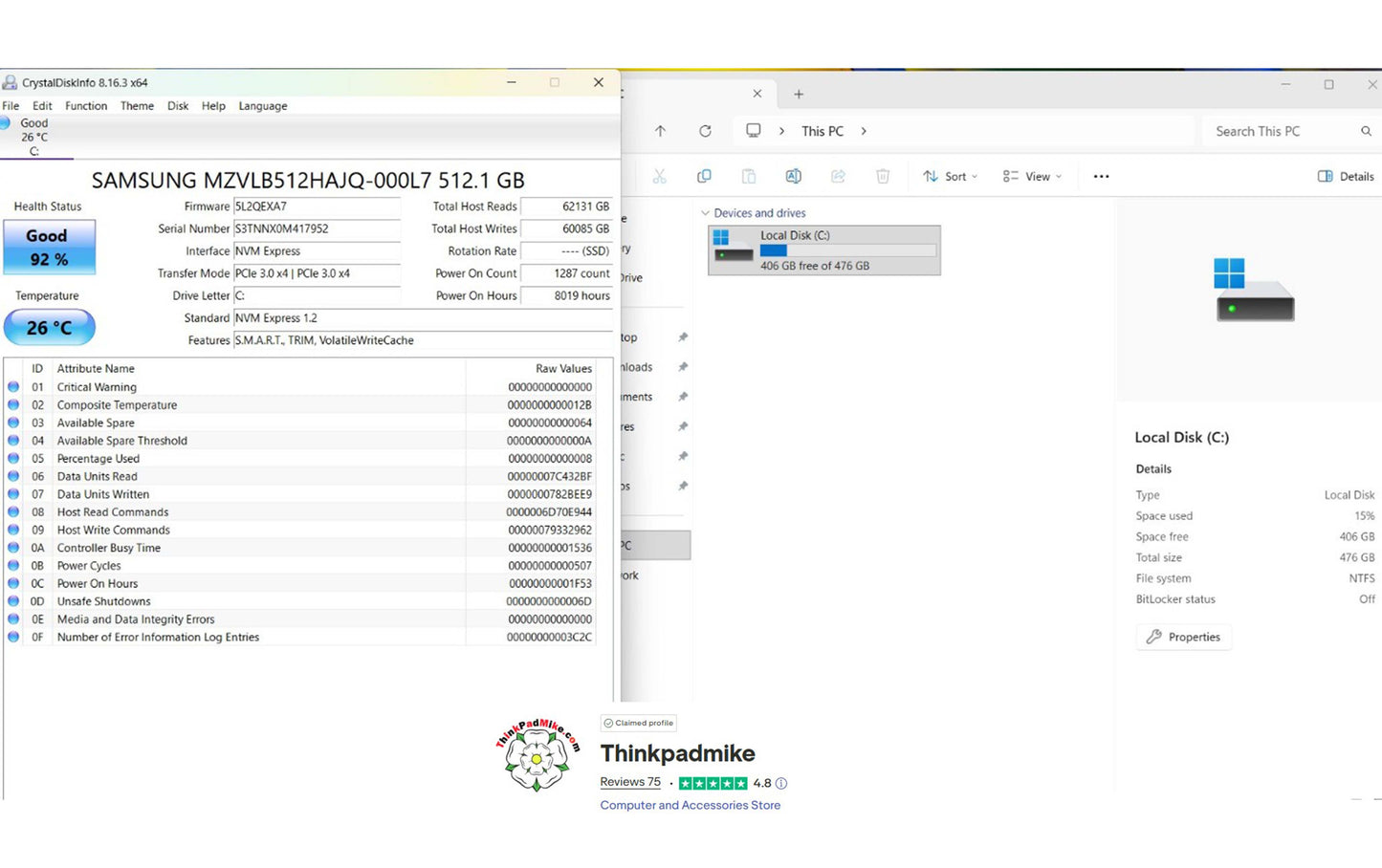Click the Up arrow navigation icon
Screen dimensions: 1382x868
click(x=660, y=131)
